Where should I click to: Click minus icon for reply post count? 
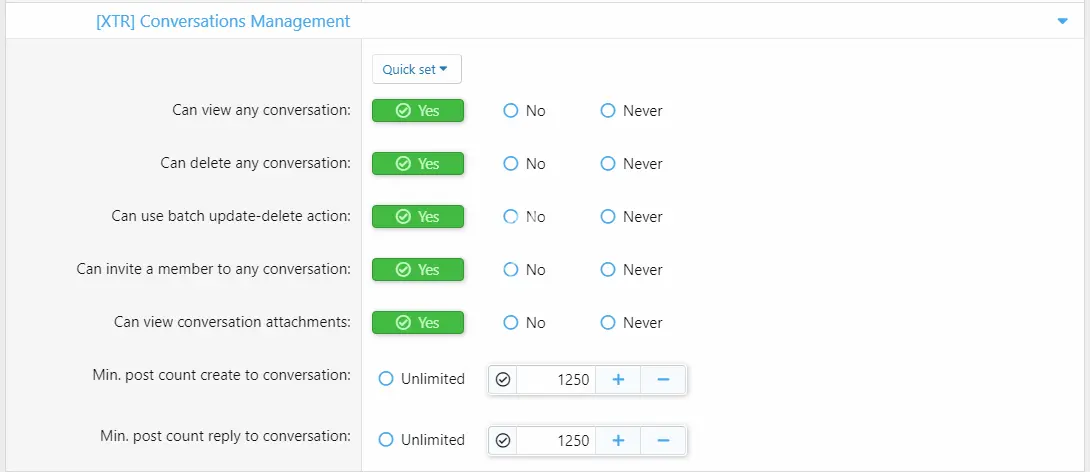662,441
